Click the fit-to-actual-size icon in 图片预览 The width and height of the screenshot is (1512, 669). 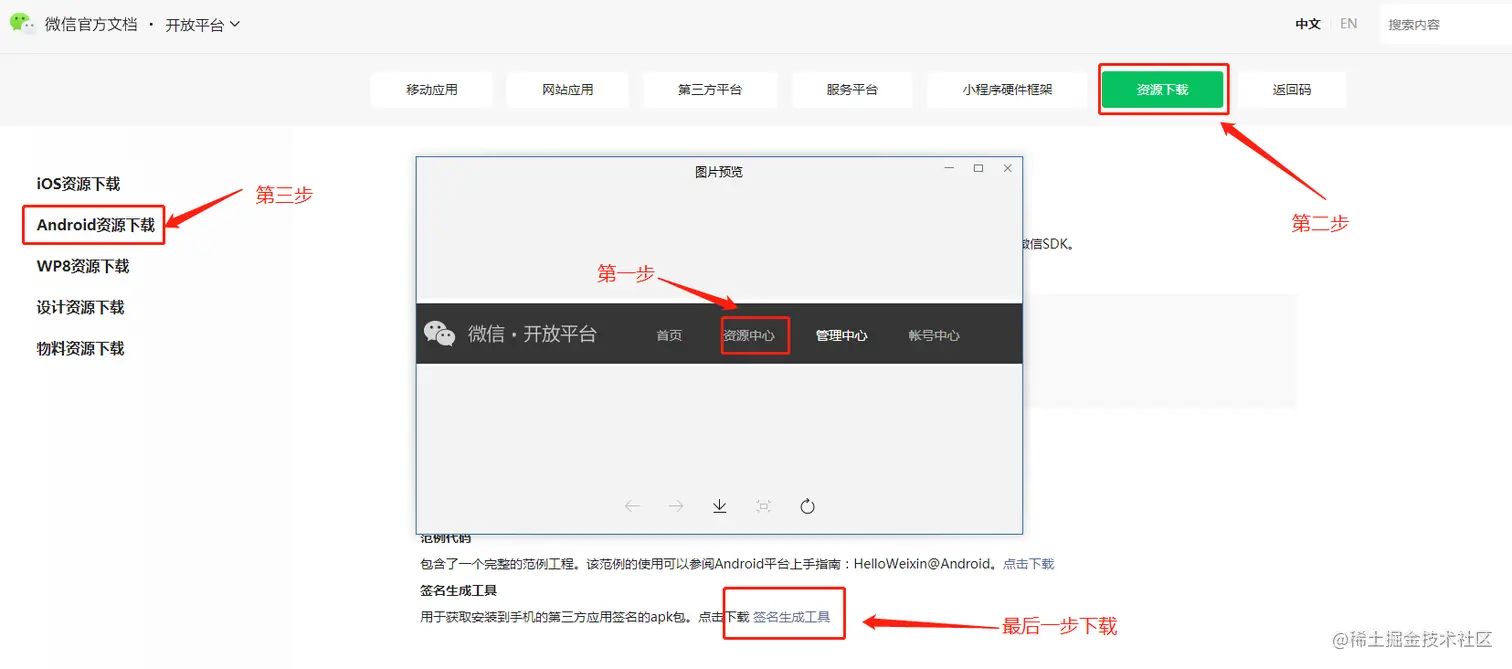tap(764, 506)
